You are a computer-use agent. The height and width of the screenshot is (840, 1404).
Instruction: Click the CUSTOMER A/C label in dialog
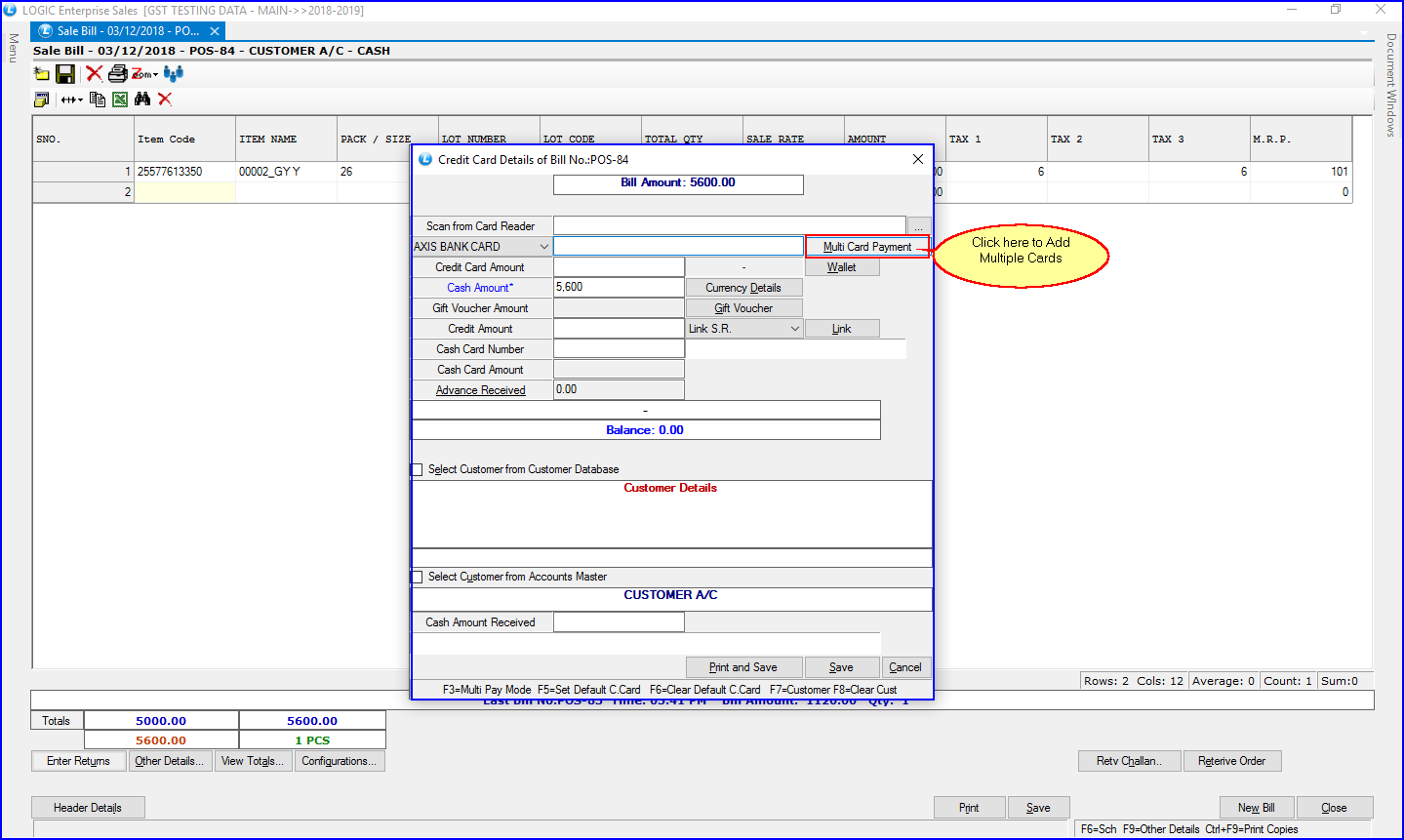(670, 595)
